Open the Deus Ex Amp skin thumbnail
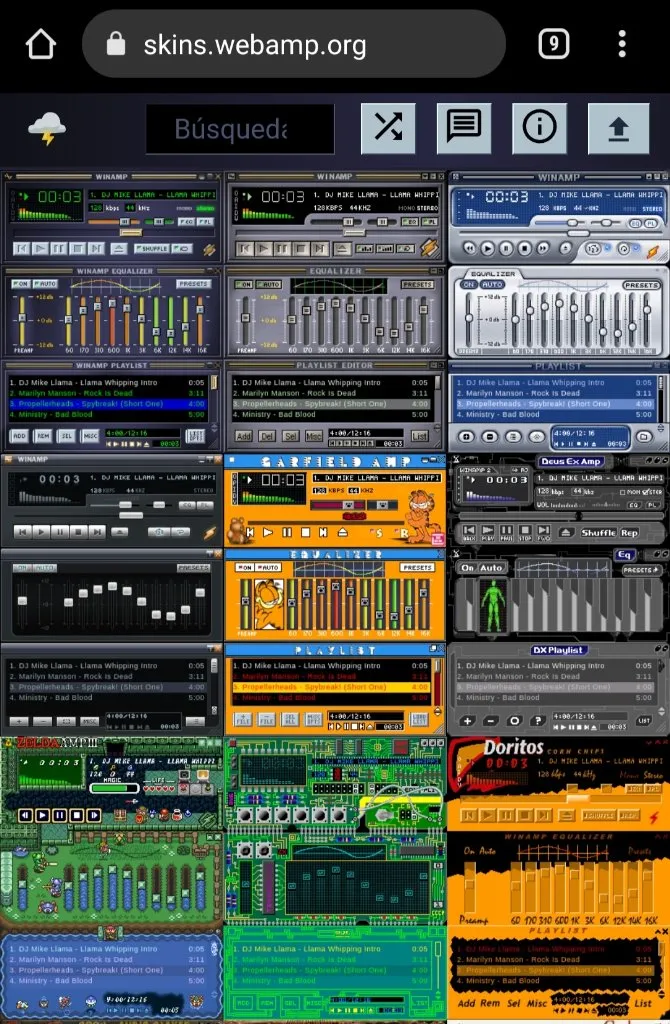Image resolution: width=670 pixels, height=1024 pixels. (x=559, y=596)
